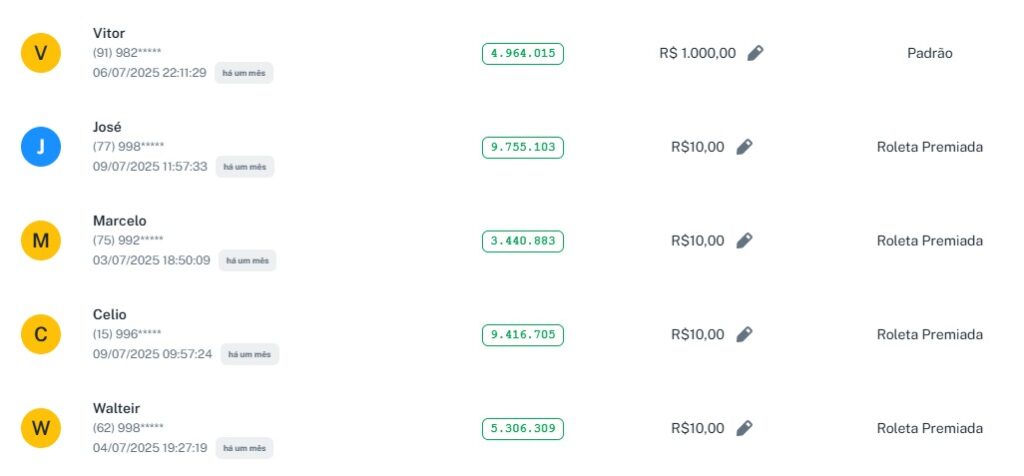This screenshot has width=1024, height=476.
Task: Click the pencil icon in José's row
Action: [743, 147]
